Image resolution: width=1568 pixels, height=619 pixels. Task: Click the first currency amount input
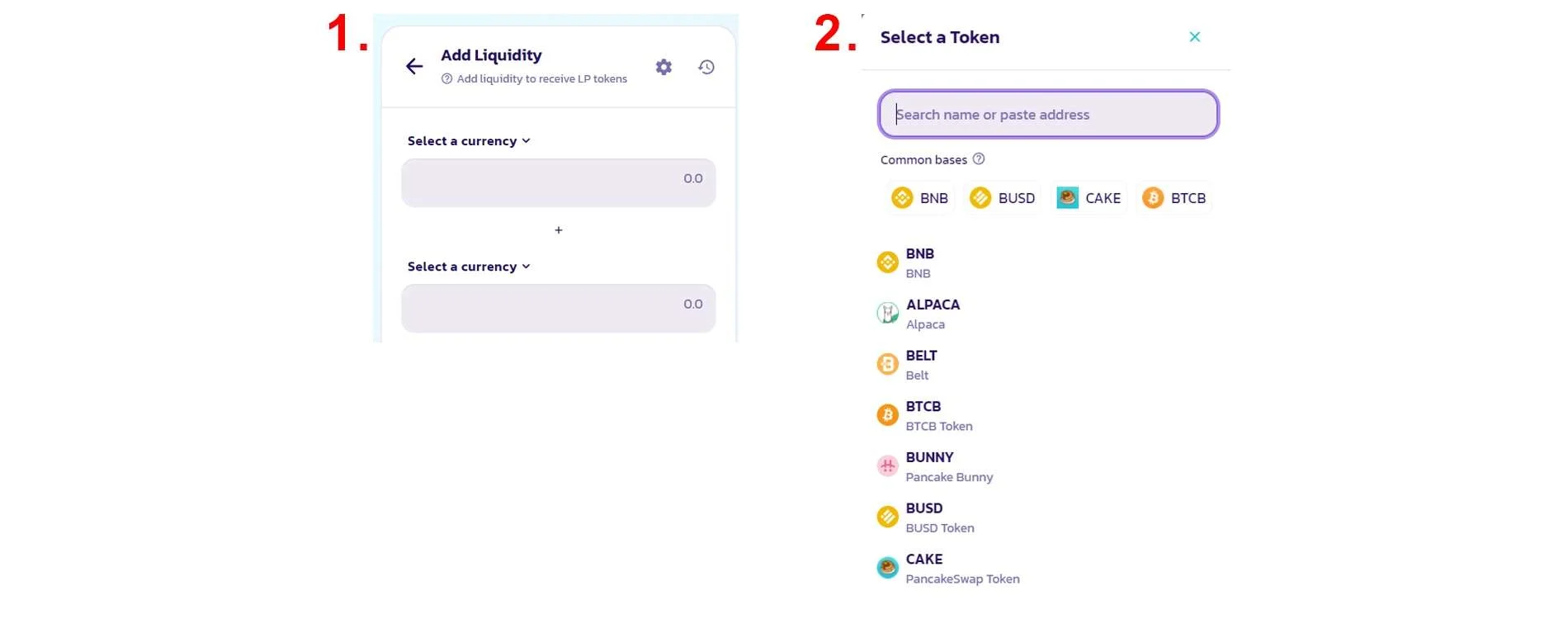[559, 182]
